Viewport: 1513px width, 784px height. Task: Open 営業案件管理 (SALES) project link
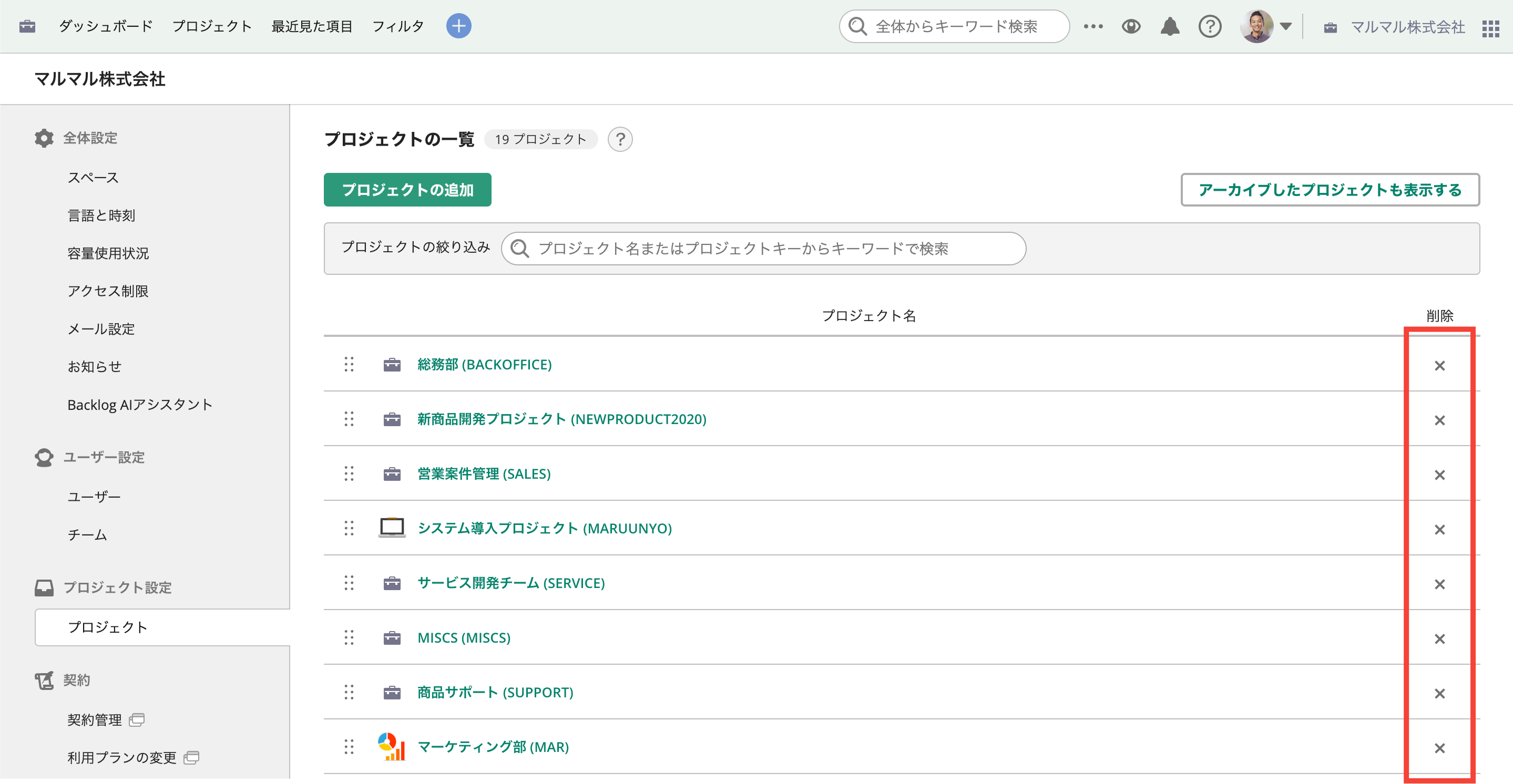[484, 473]
